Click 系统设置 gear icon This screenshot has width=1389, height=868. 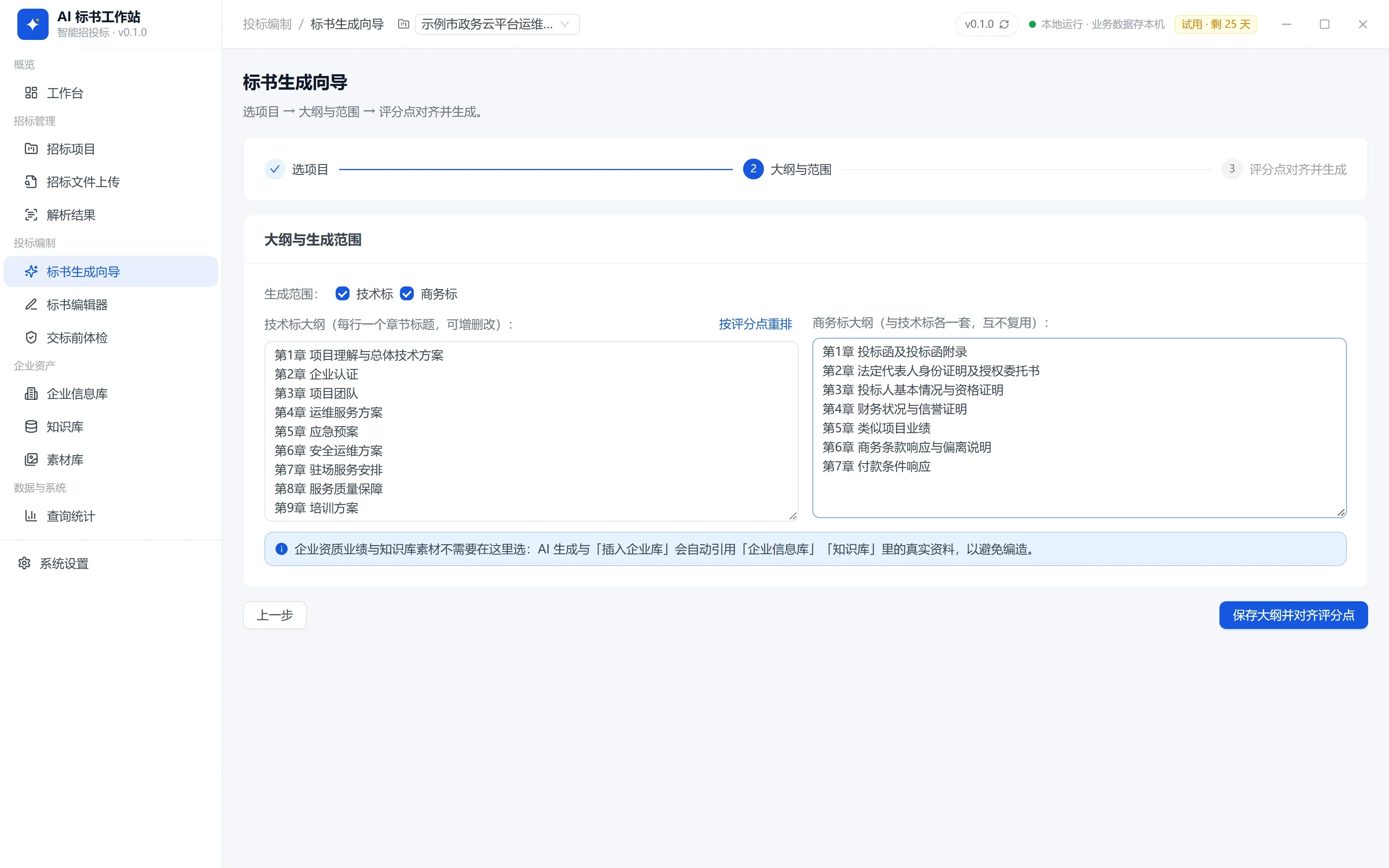tap(24, 563)
